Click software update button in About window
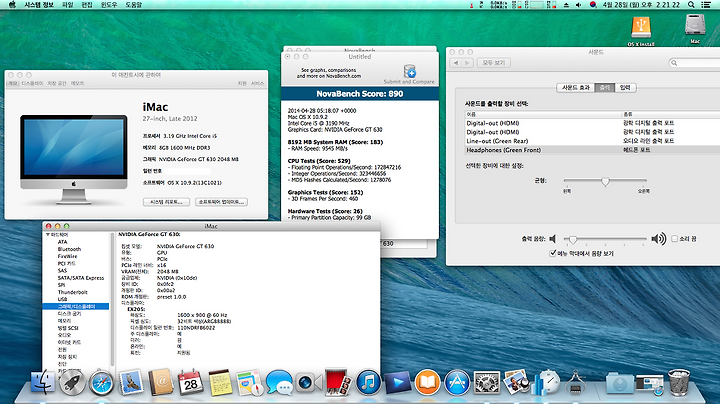The width and height of the screenshot is (720, 404). click(221, 202)
